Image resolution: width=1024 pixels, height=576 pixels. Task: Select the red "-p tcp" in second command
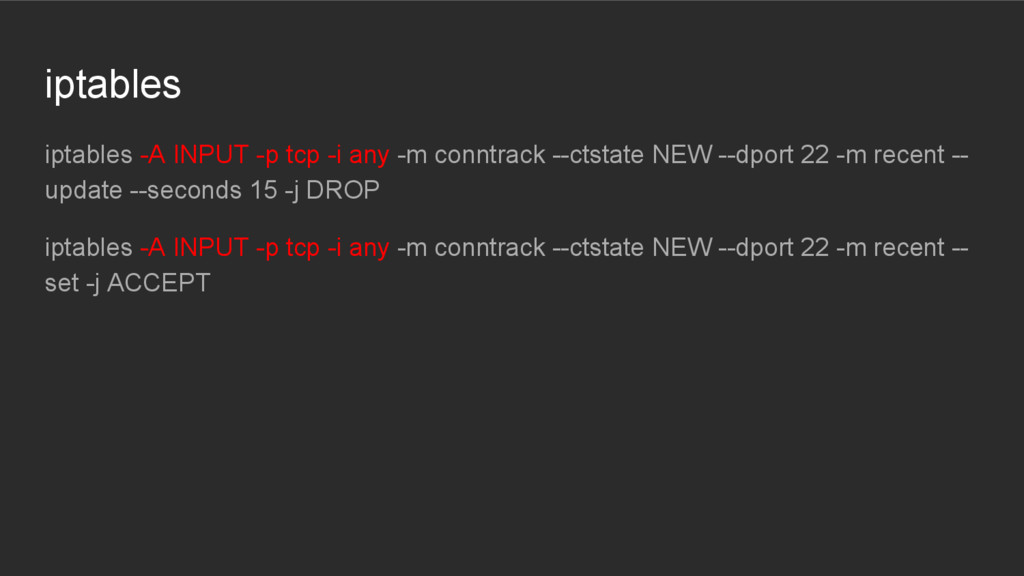(287, 249)
